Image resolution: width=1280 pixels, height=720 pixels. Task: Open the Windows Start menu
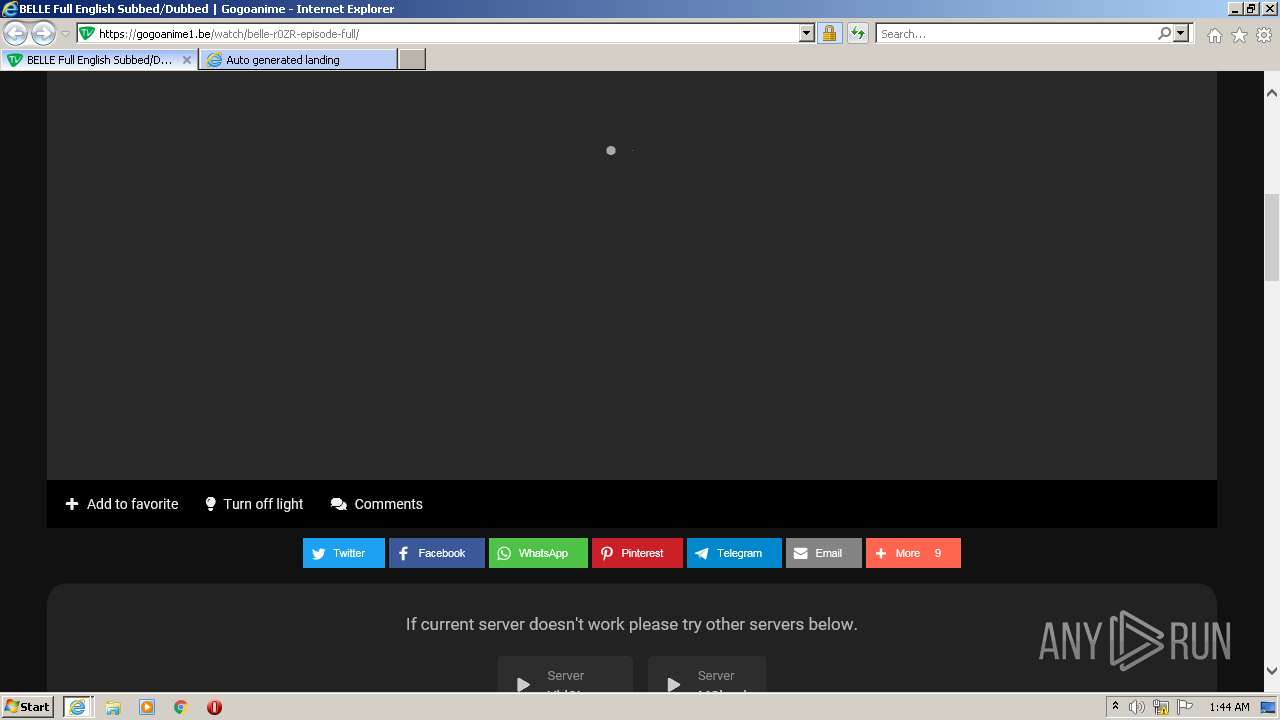point(28,706)
